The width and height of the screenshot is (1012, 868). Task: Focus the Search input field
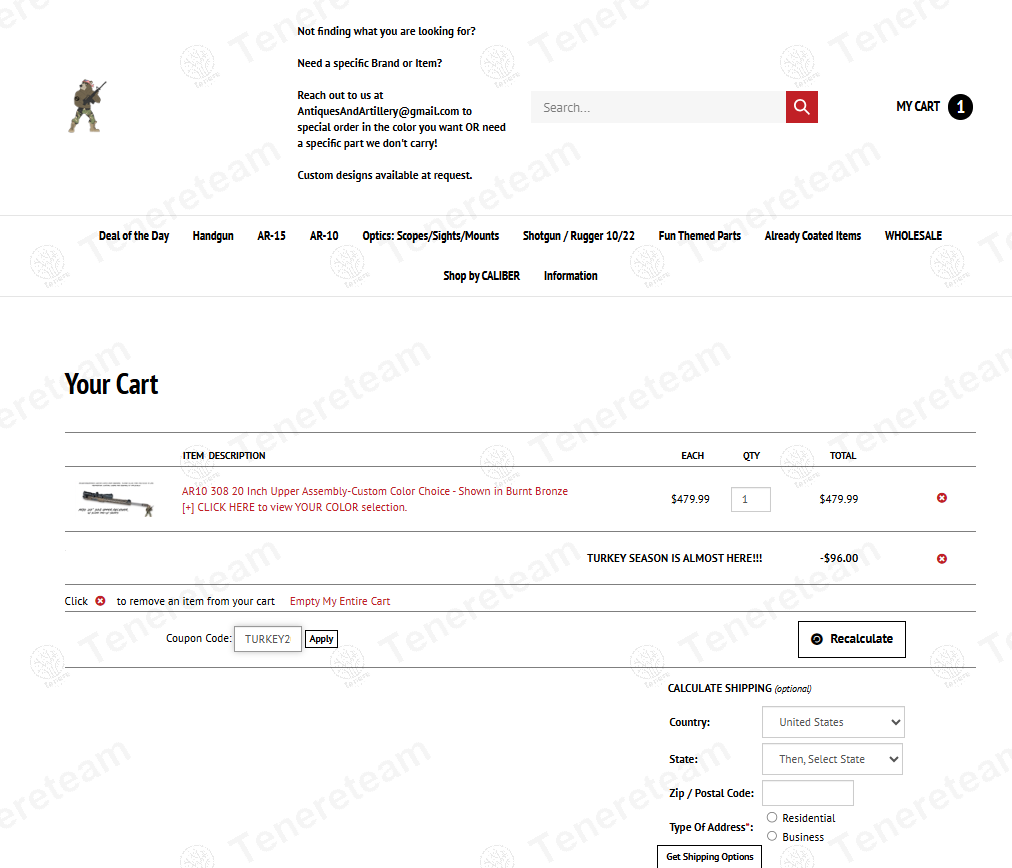tap(658, 107)
